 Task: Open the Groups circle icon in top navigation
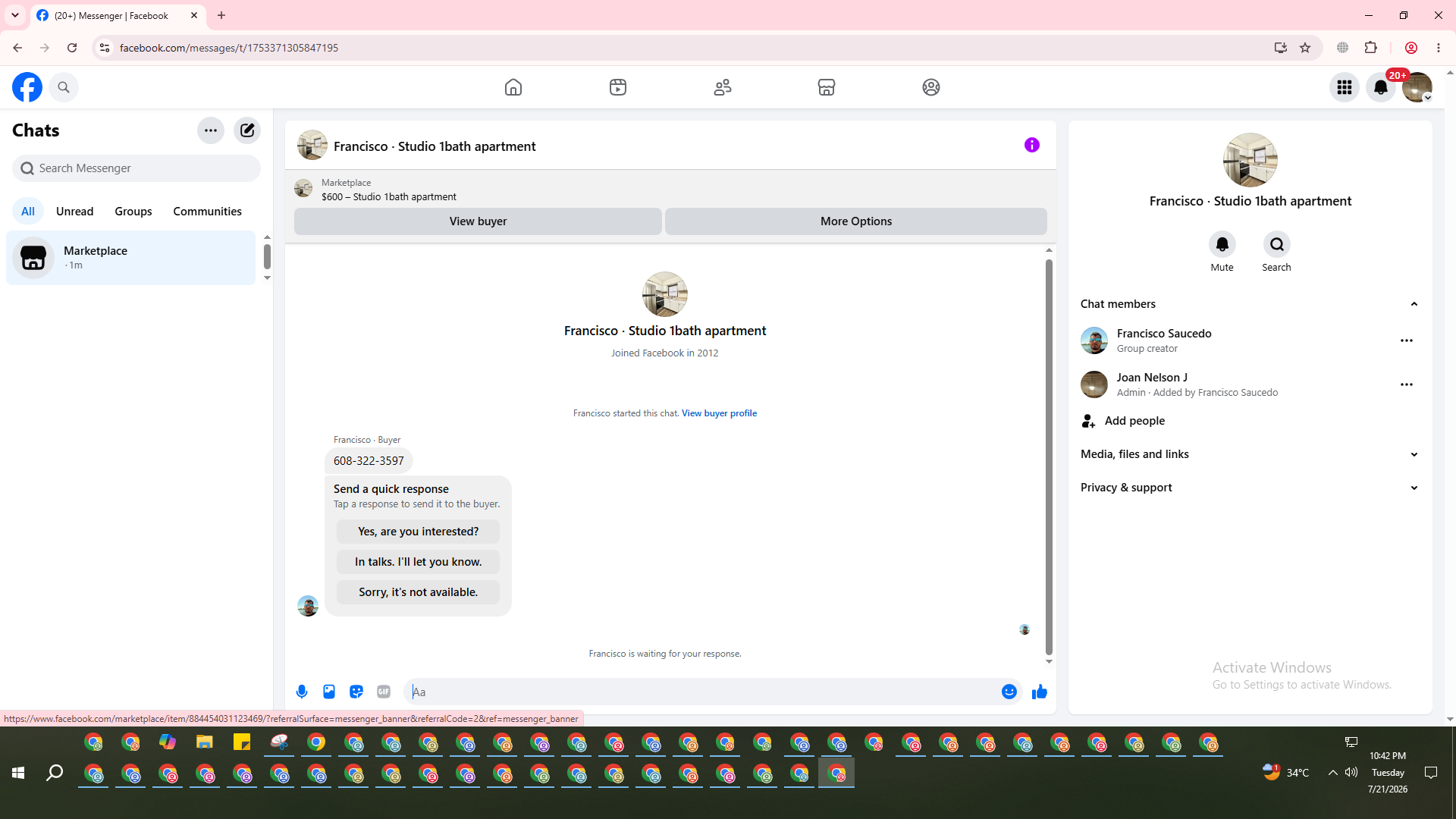931,87
